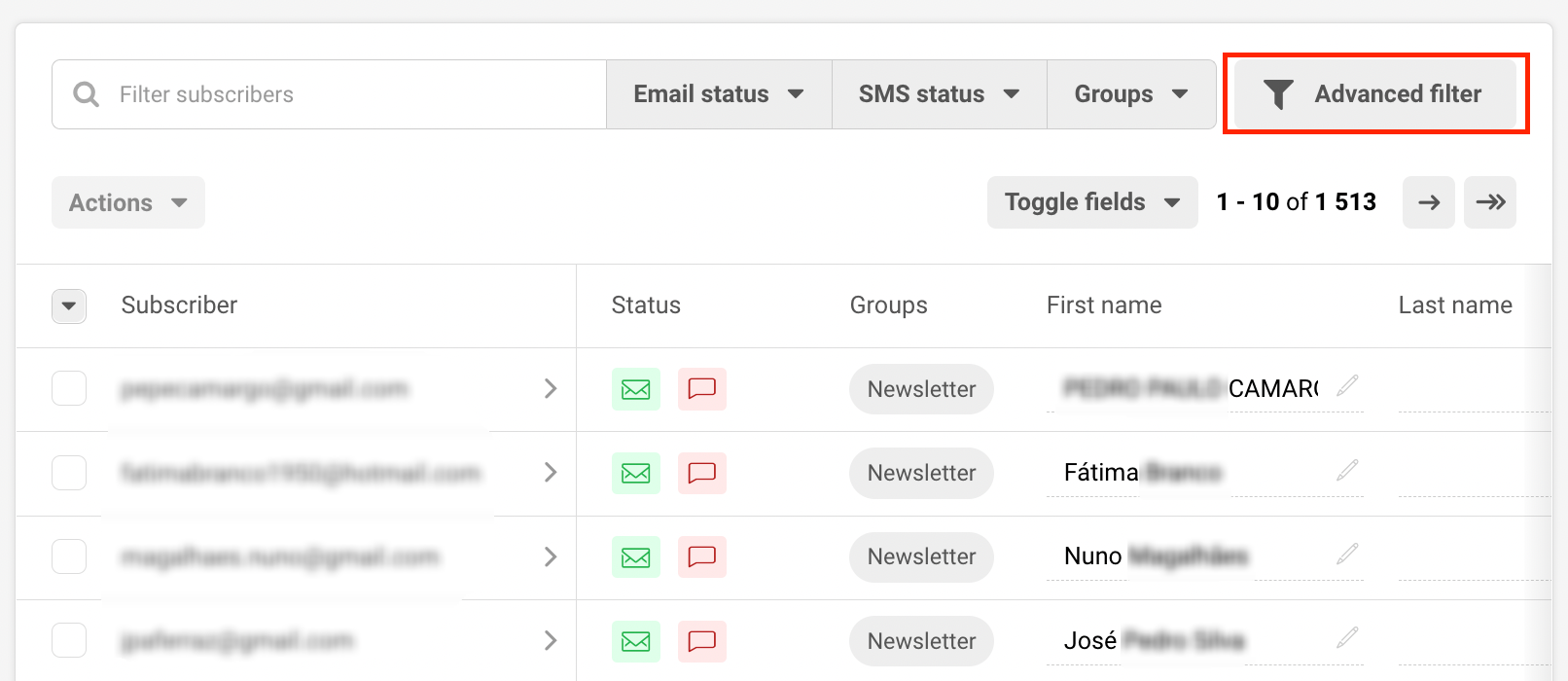Click the green email status icon in first row

point(635,389)
